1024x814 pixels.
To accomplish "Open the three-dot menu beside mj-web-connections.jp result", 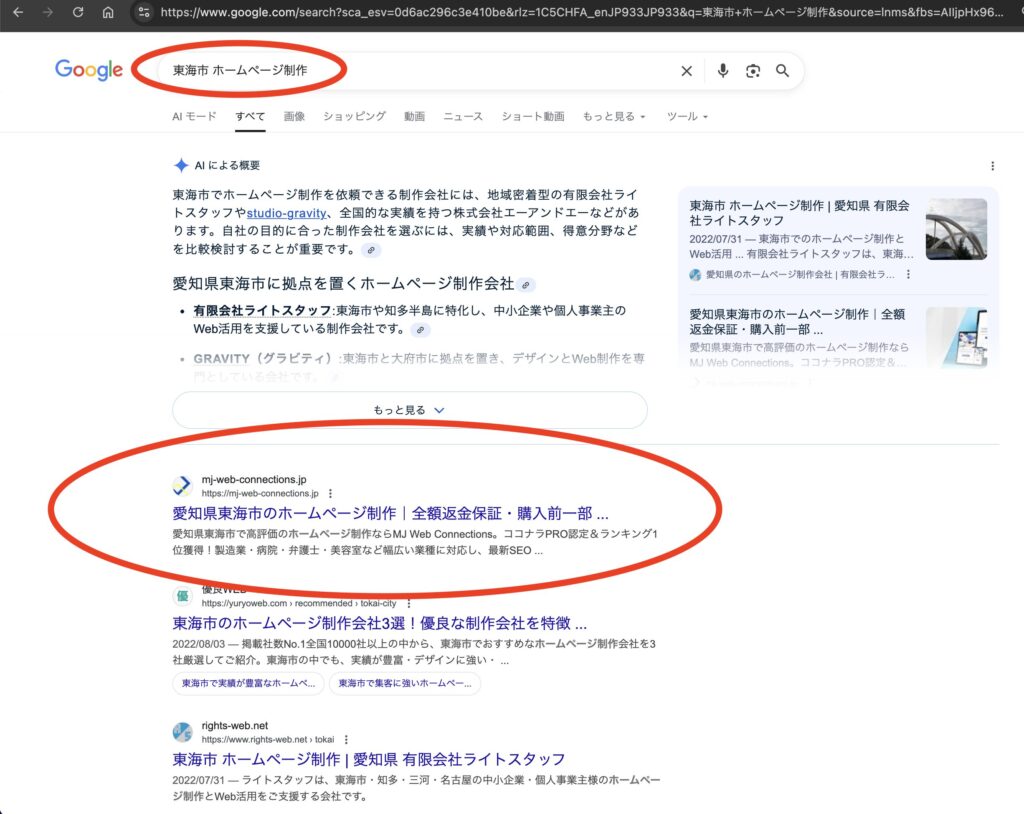I will 331,493.
